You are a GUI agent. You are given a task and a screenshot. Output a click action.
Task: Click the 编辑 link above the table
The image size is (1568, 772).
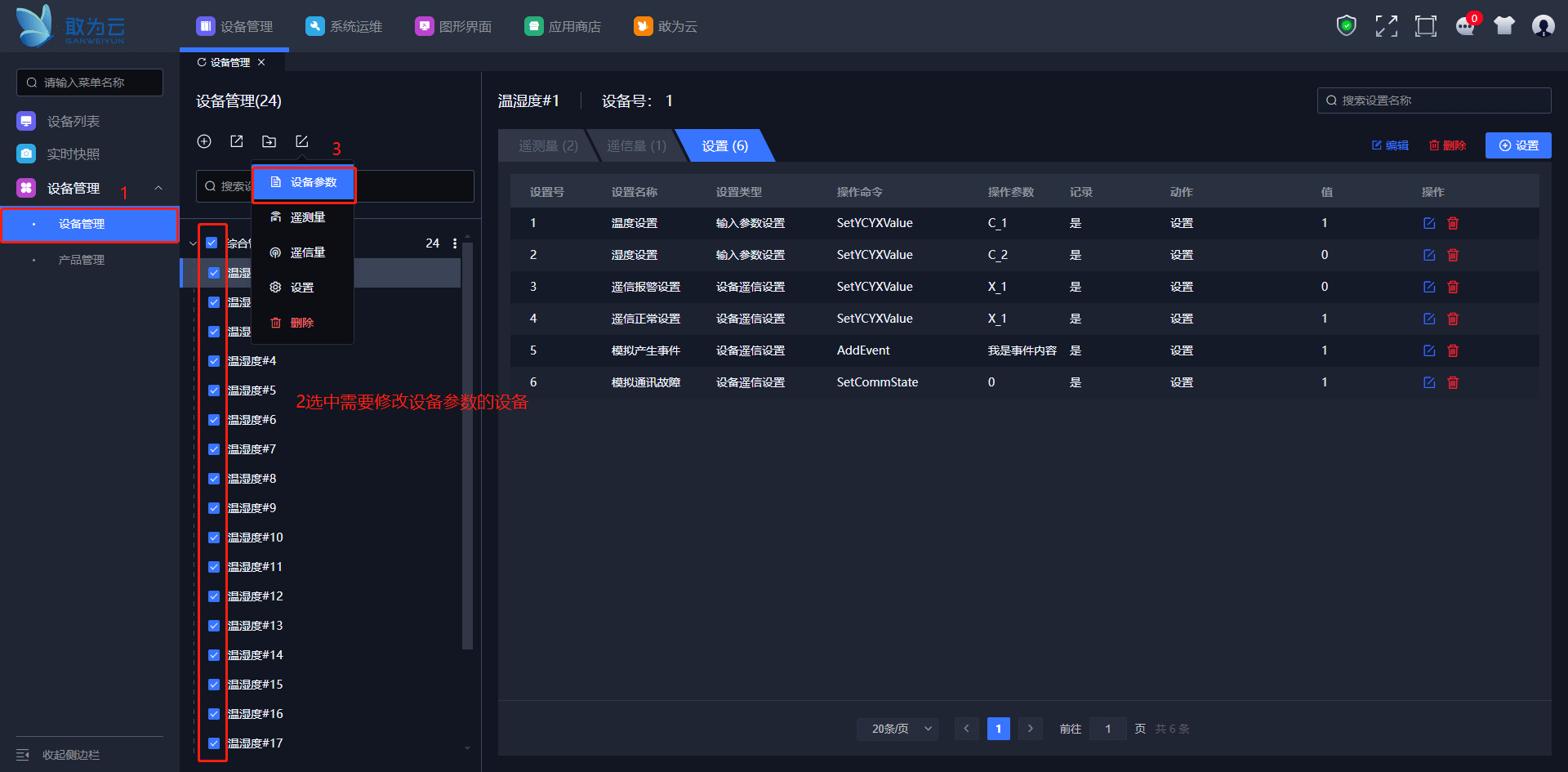pos(1390,145)
